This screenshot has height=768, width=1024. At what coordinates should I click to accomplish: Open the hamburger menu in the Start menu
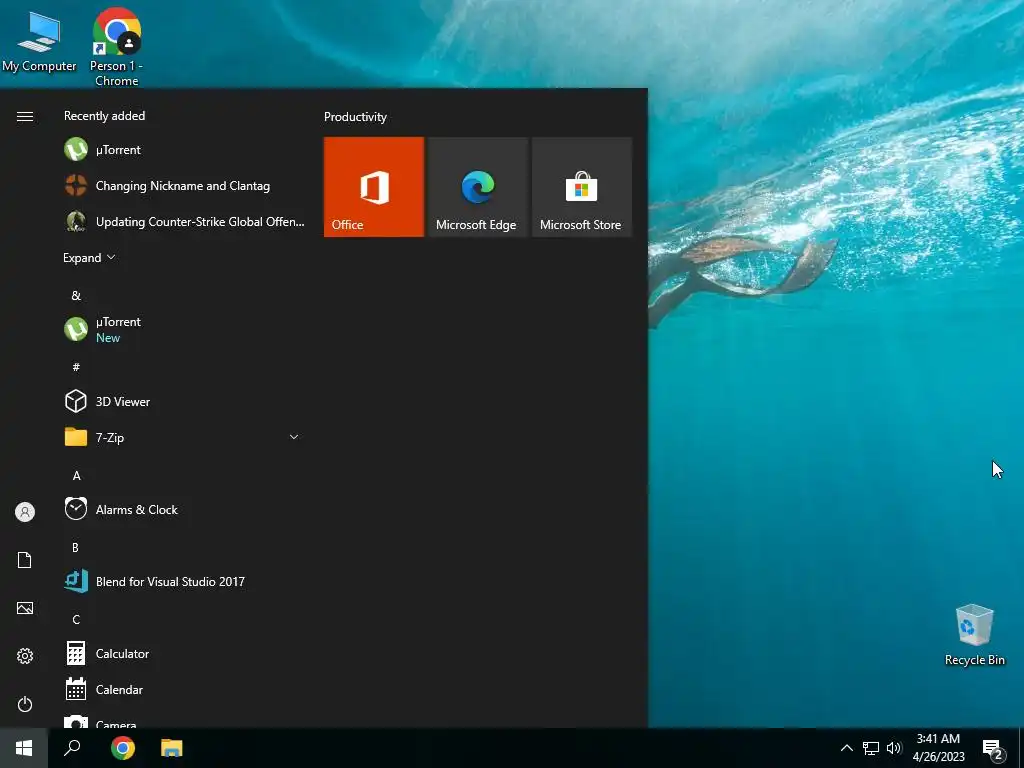click(x=25, y=116)
